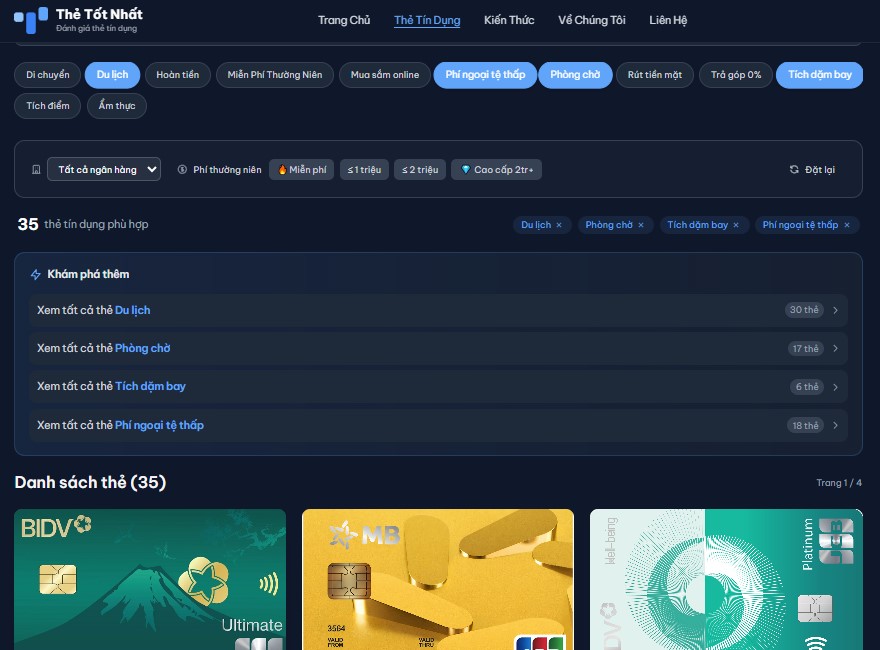Remove the Du lịch filter chip

(x=559, y=225)
